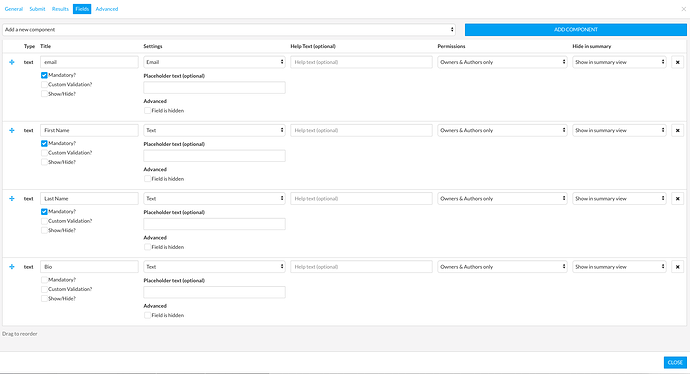Check Field is hidden for Bio field
690x374 pixels.
[x=147, y=315]
